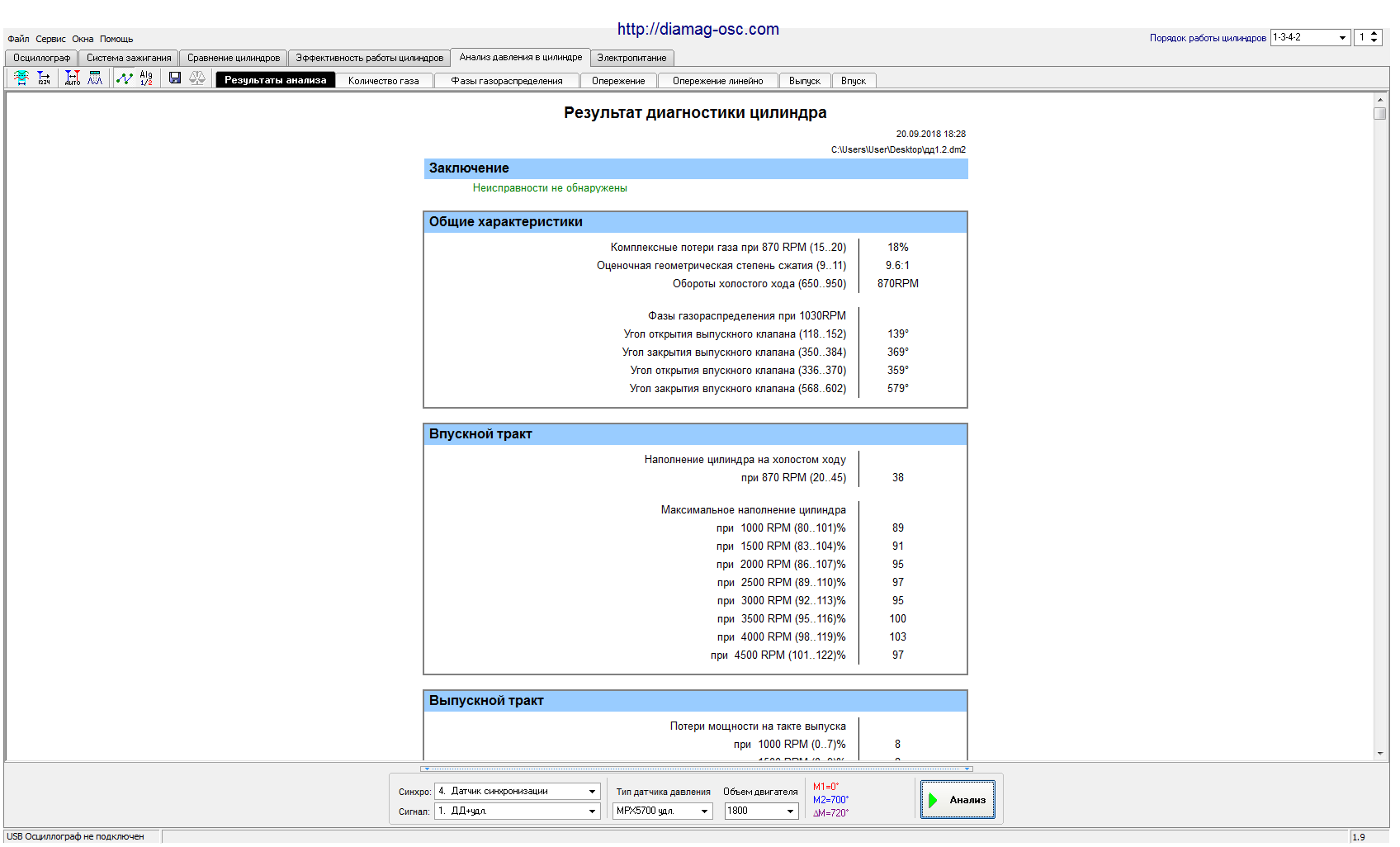Open the Количество газа sub-tab
1400x847 pixels.
click(384, 81)
